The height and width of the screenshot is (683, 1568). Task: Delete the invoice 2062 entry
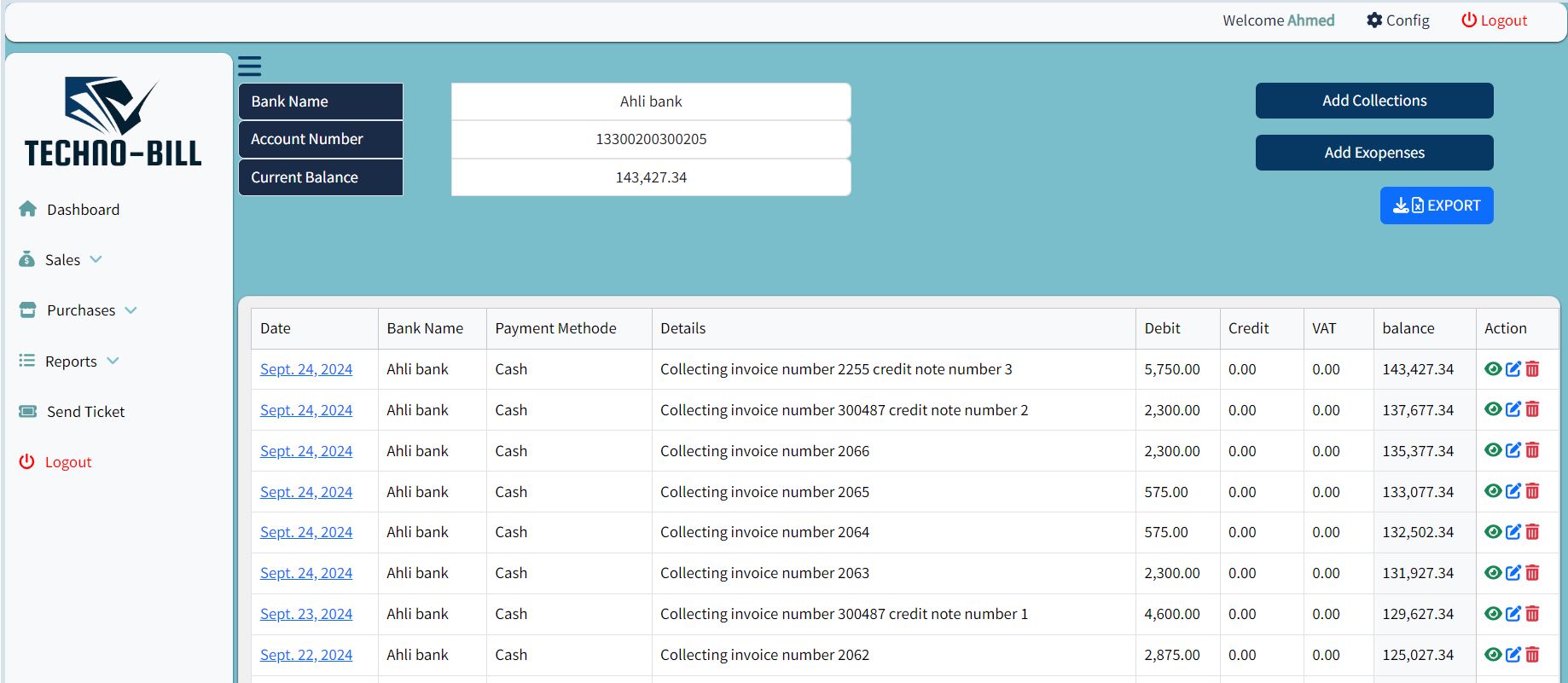pos(1532,654)
